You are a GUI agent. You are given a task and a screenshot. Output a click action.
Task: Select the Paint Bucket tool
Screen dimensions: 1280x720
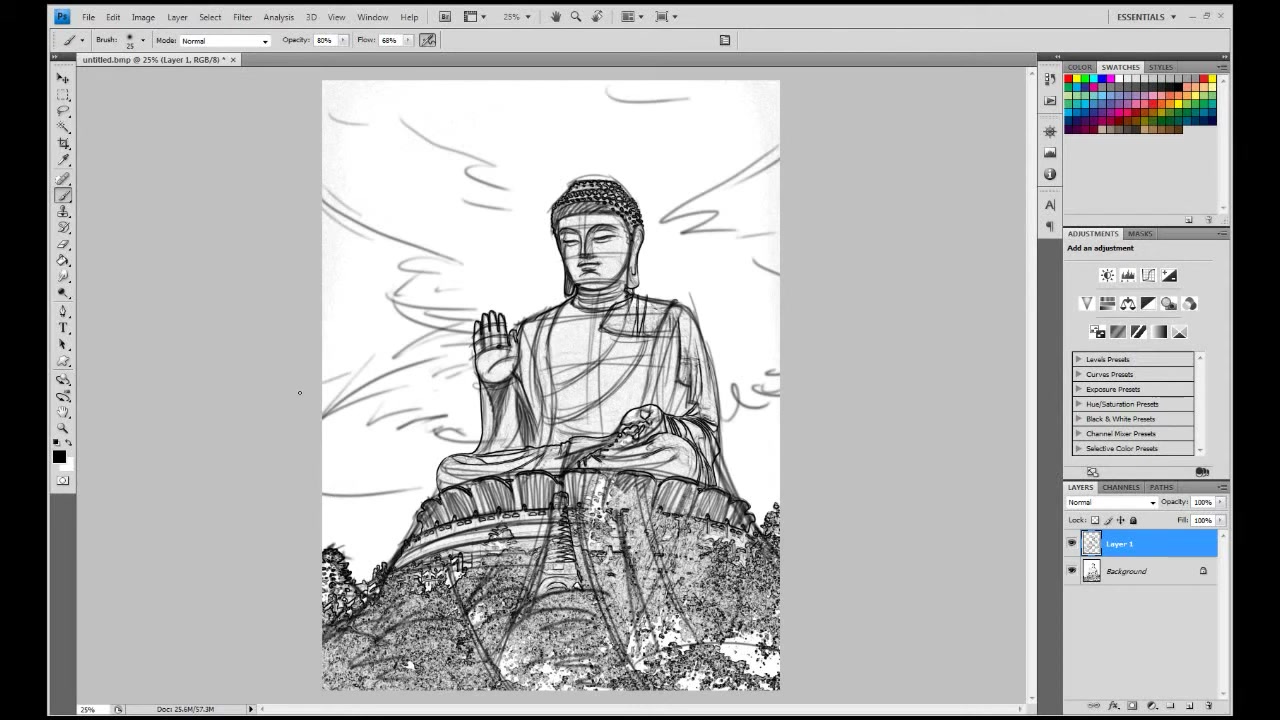tap(63, 260)
